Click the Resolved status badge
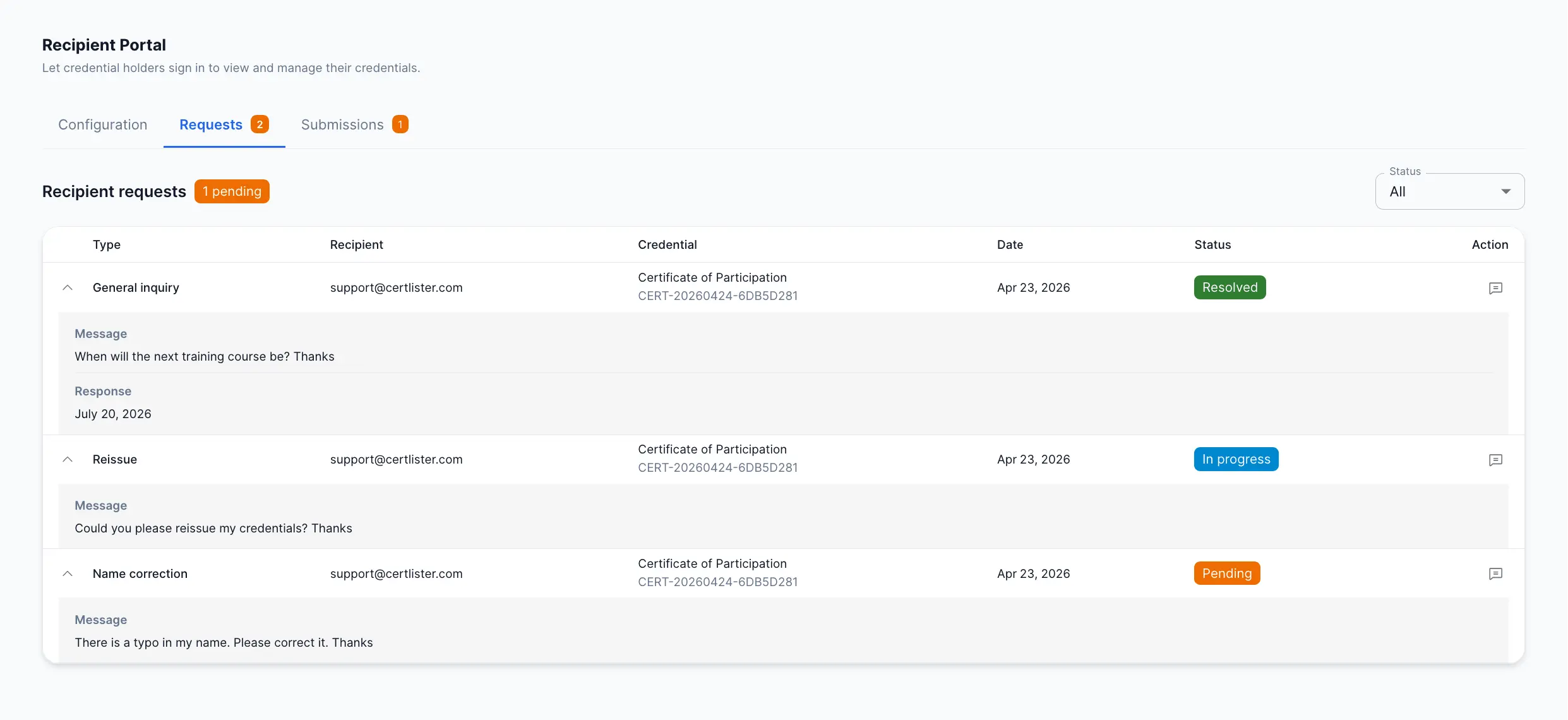 click(1229, 287)
